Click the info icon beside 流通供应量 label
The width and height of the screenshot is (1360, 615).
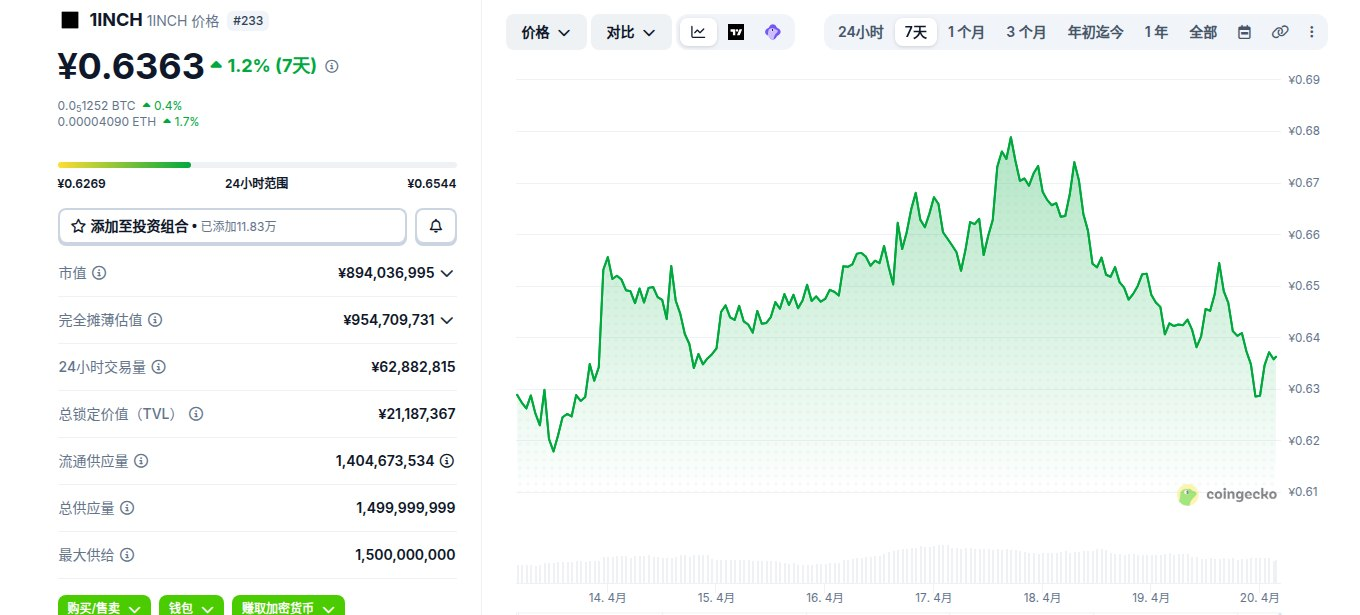click(x=141, y=461)
